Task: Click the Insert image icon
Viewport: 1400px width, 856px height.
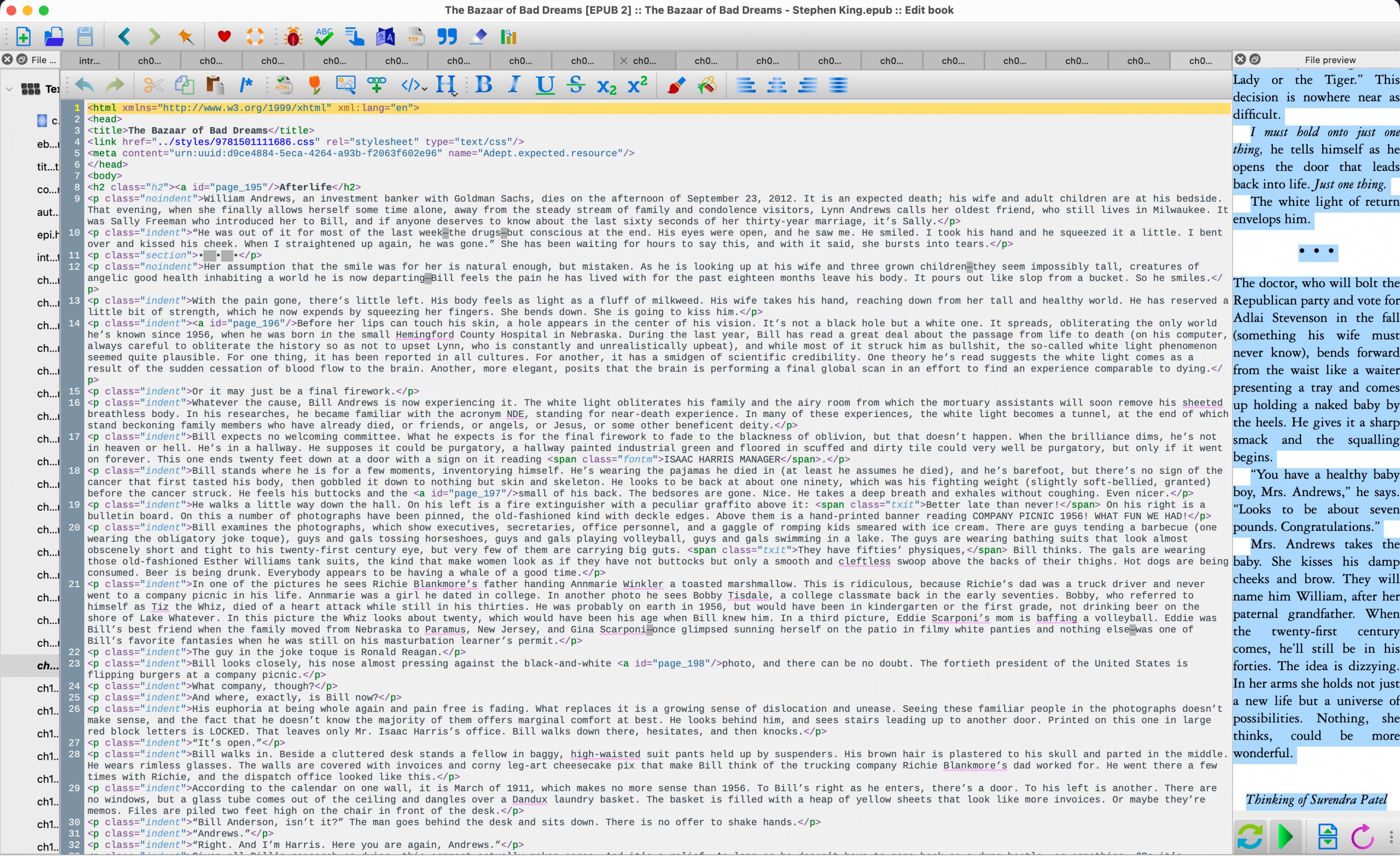Action: (x=345, y=85)
